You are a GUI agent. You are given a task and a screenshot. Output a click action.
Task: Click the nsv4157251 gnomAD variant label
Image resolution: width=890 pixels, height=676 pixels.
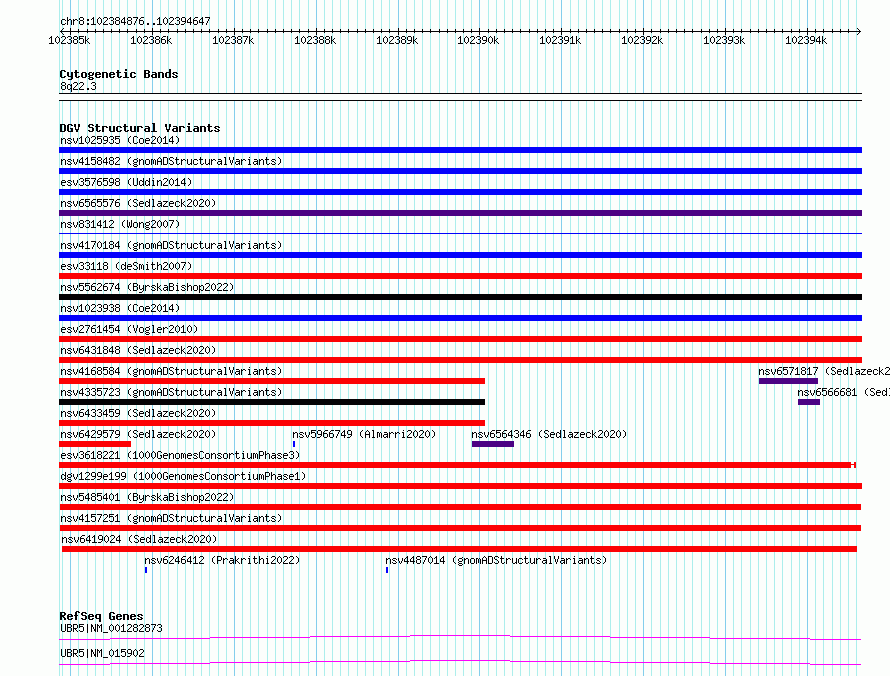click(171, 518)
